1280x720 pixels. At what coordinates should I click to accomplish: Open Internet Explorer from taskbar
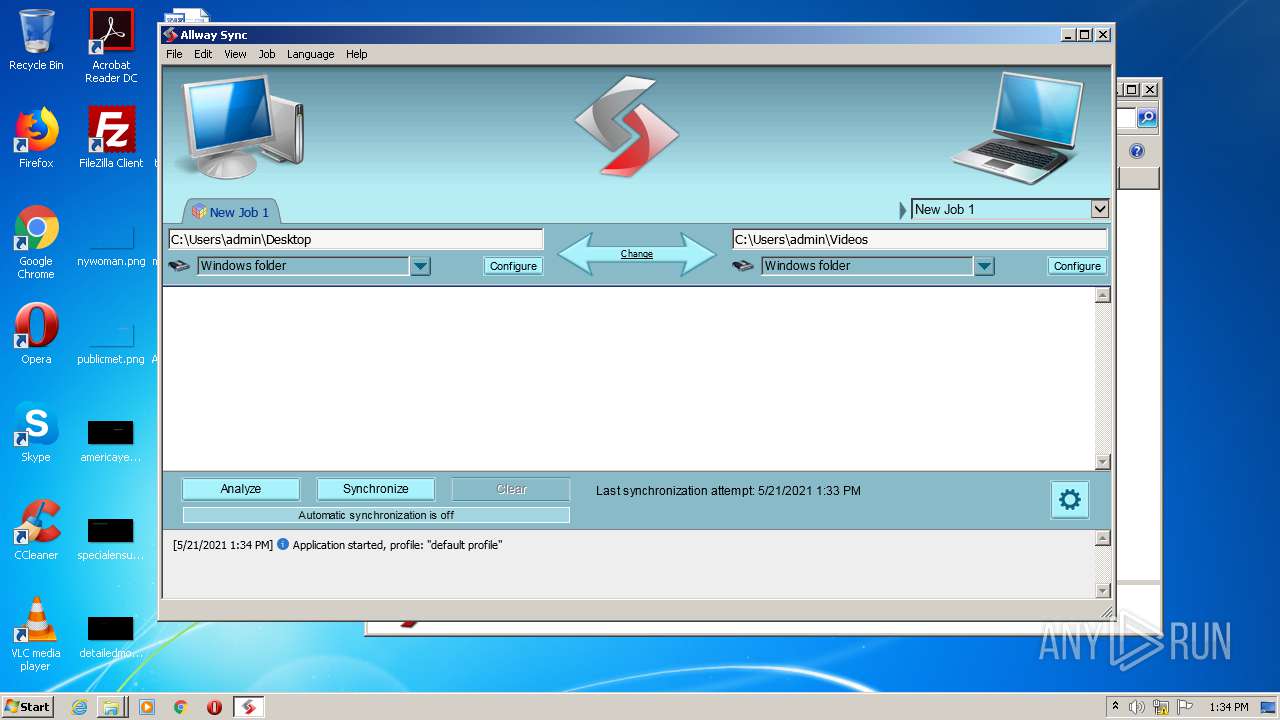pyautogui.click(x=79, y=707)
